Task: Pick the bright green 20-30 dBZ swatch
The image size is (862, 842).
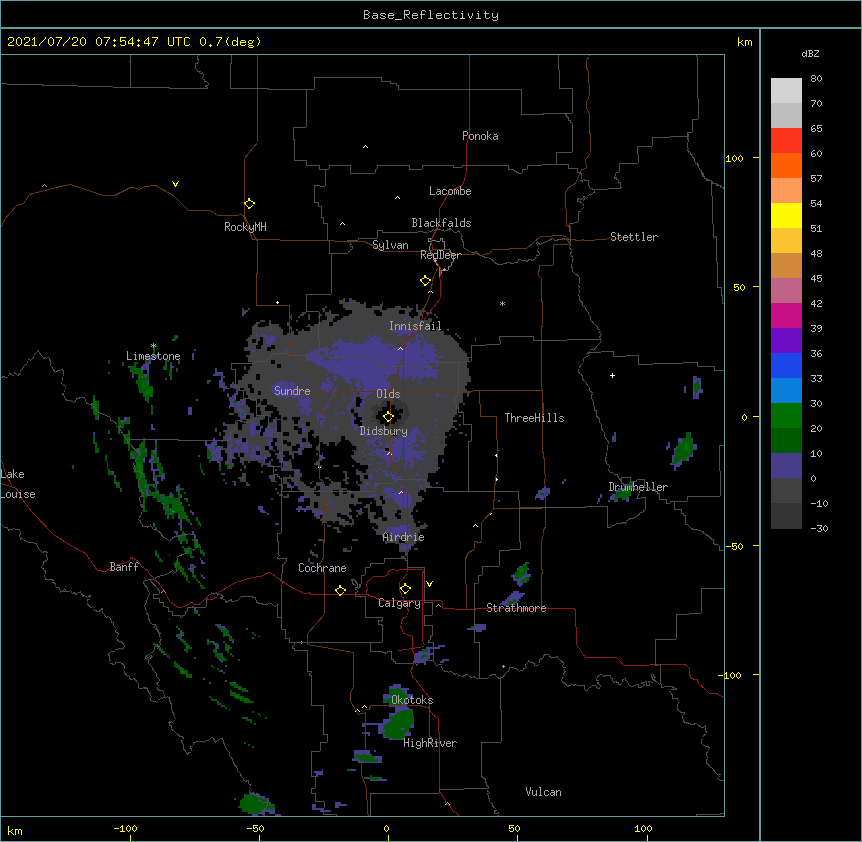Action: tap(786, 416)
